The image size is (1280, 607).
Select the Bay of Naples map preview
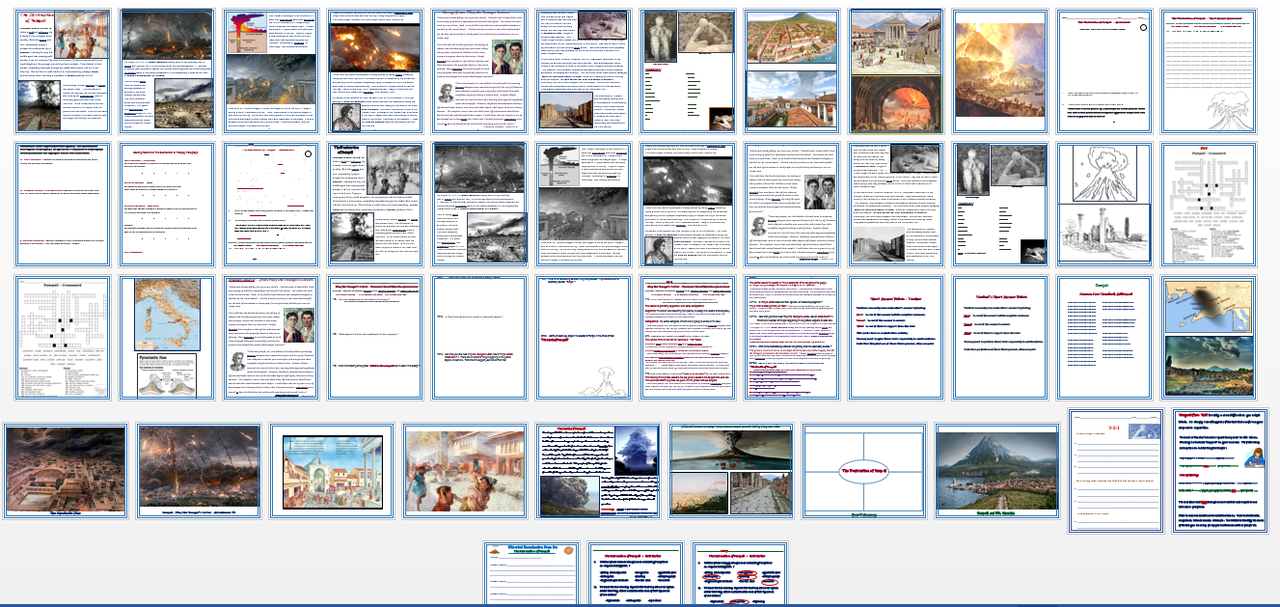(x=1208, y=308)
